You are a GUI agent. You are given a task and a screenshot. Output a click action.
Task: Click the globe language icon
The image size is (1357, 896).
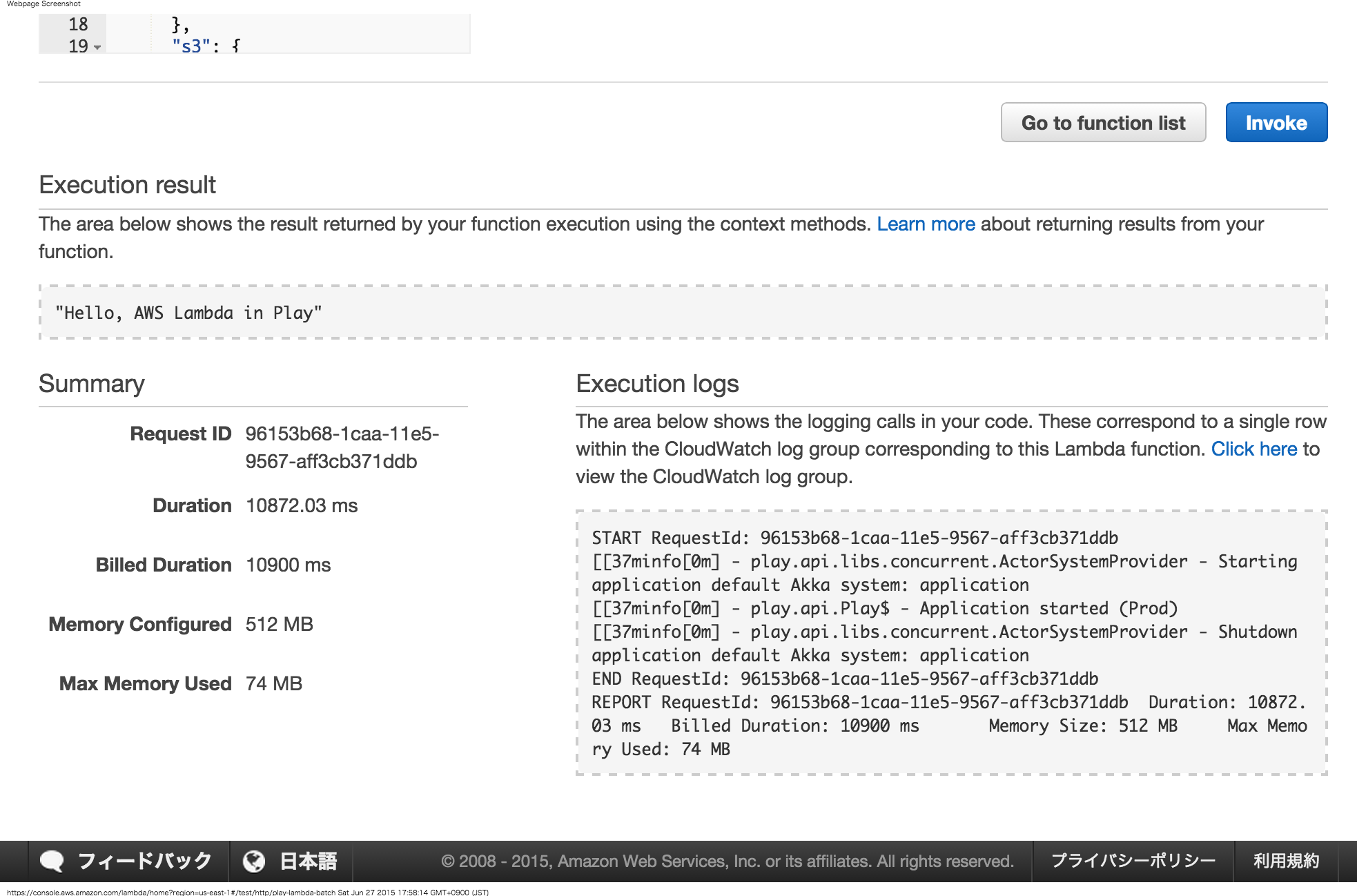point(254,861)
